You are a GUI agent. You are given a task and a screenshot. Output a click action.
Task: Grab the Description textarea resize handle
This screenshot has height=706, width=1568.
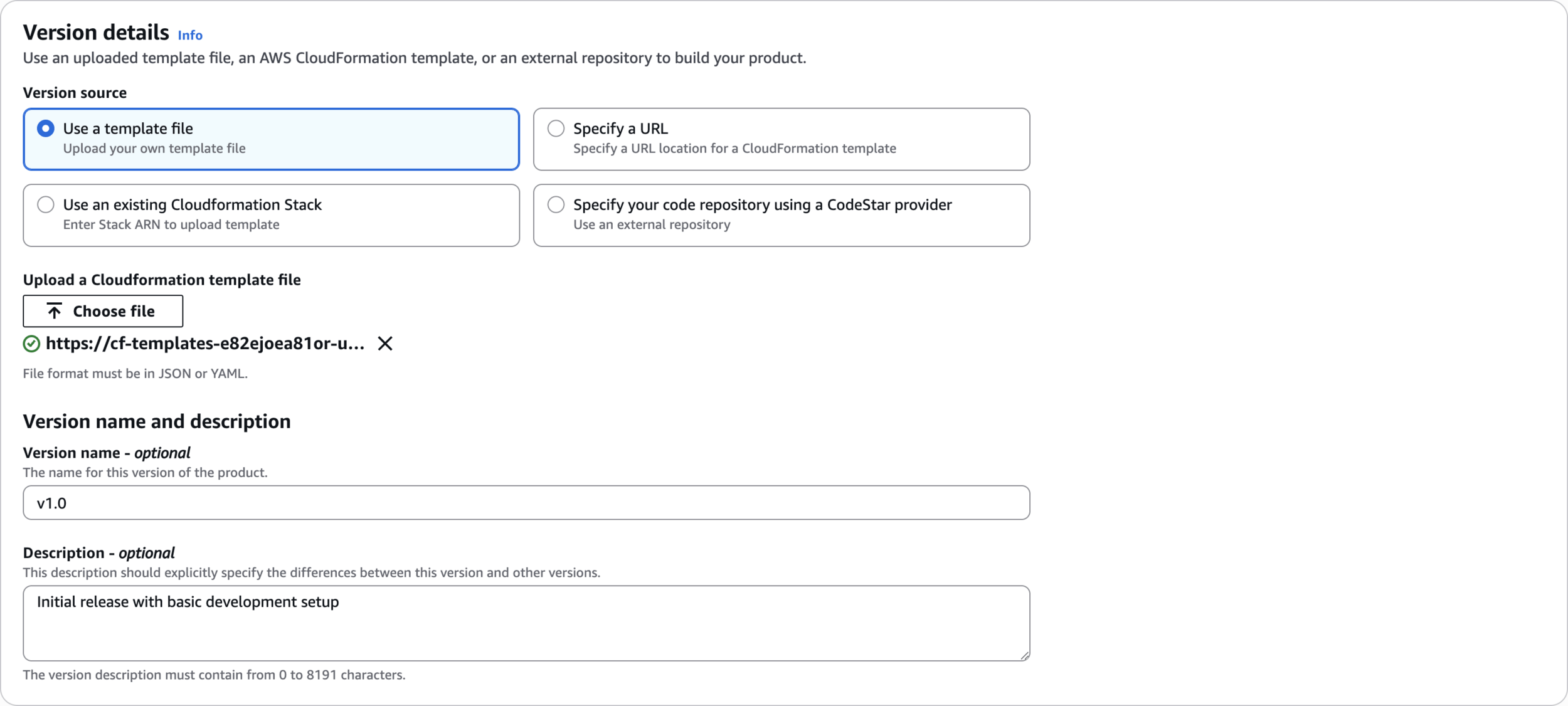(x=1024, y=655)
